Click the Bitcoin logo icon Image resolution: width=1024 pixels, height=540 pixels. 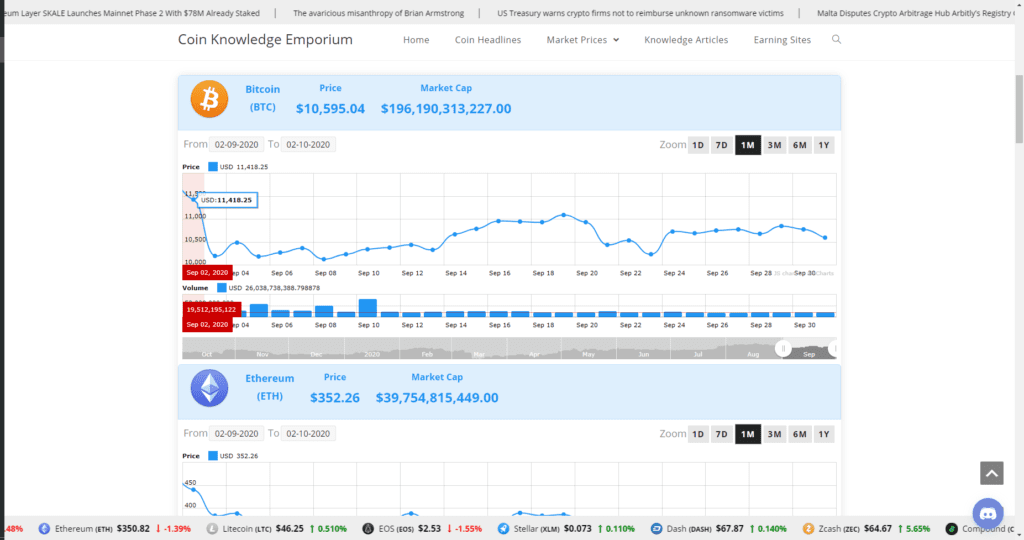click(x=209, y=99)
